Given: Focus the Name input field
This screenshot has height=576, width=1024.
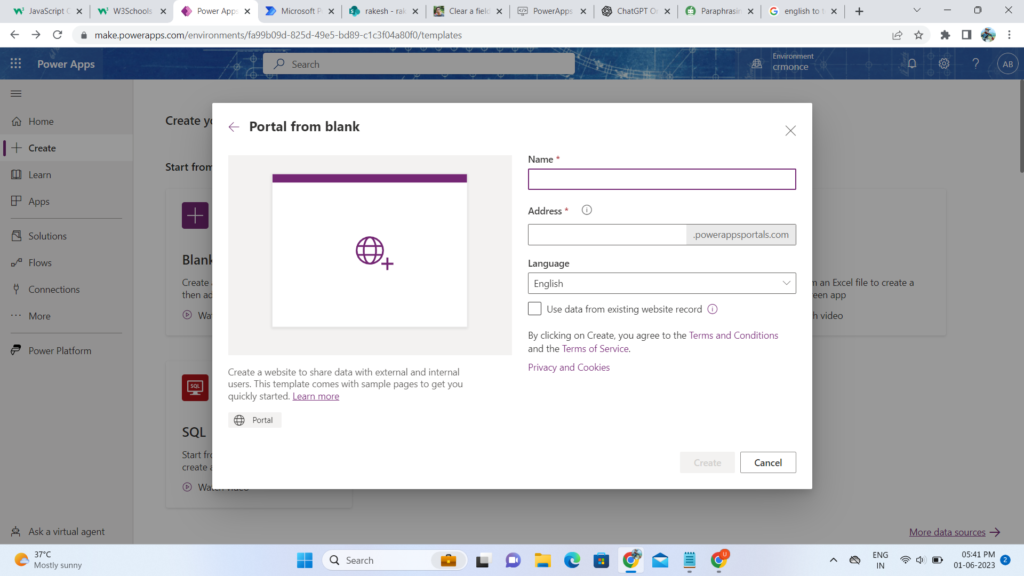Looking at the screenshot, I should [662, 179].
